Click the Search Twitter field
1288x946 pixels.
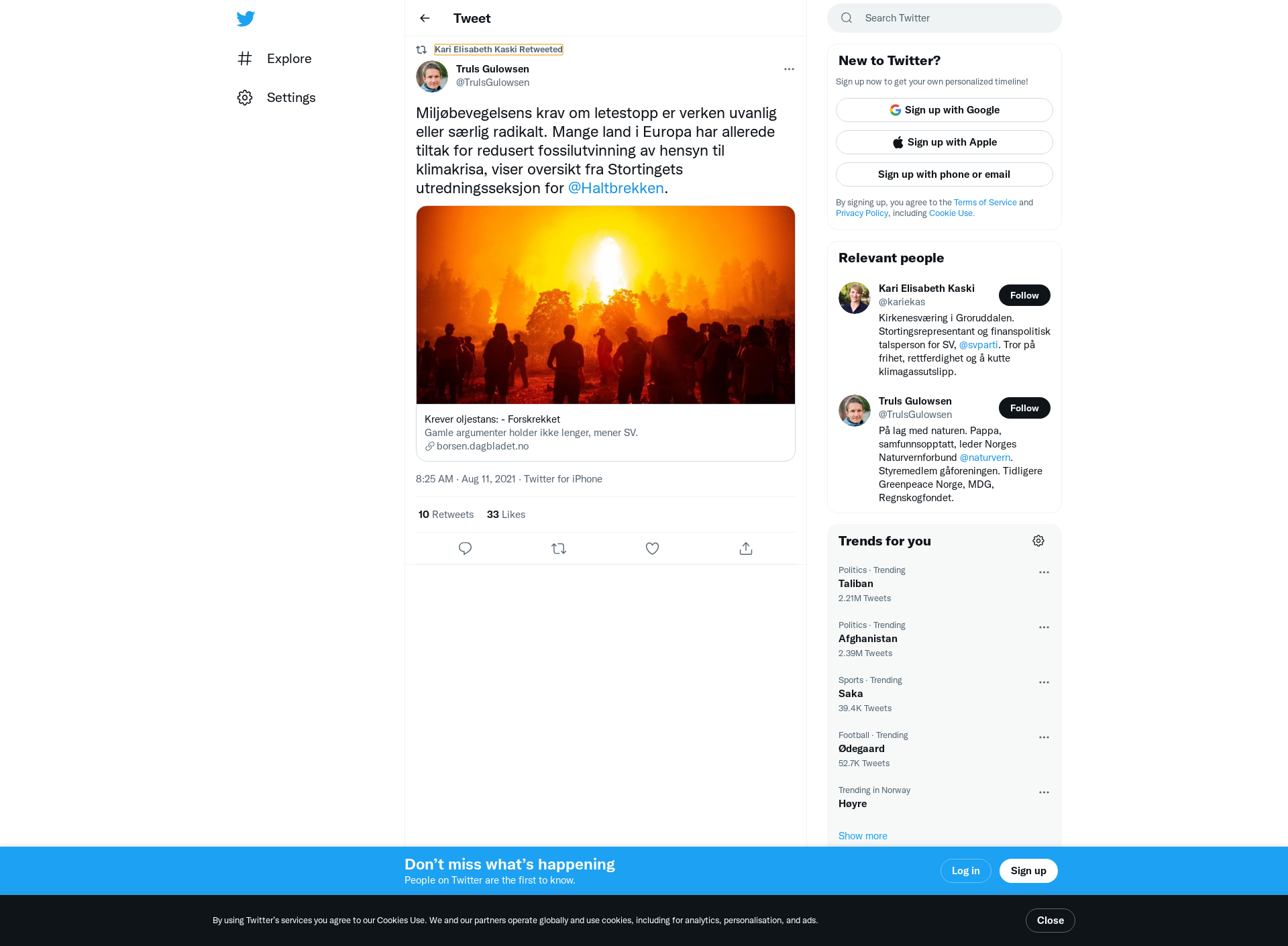coord(944,18)
